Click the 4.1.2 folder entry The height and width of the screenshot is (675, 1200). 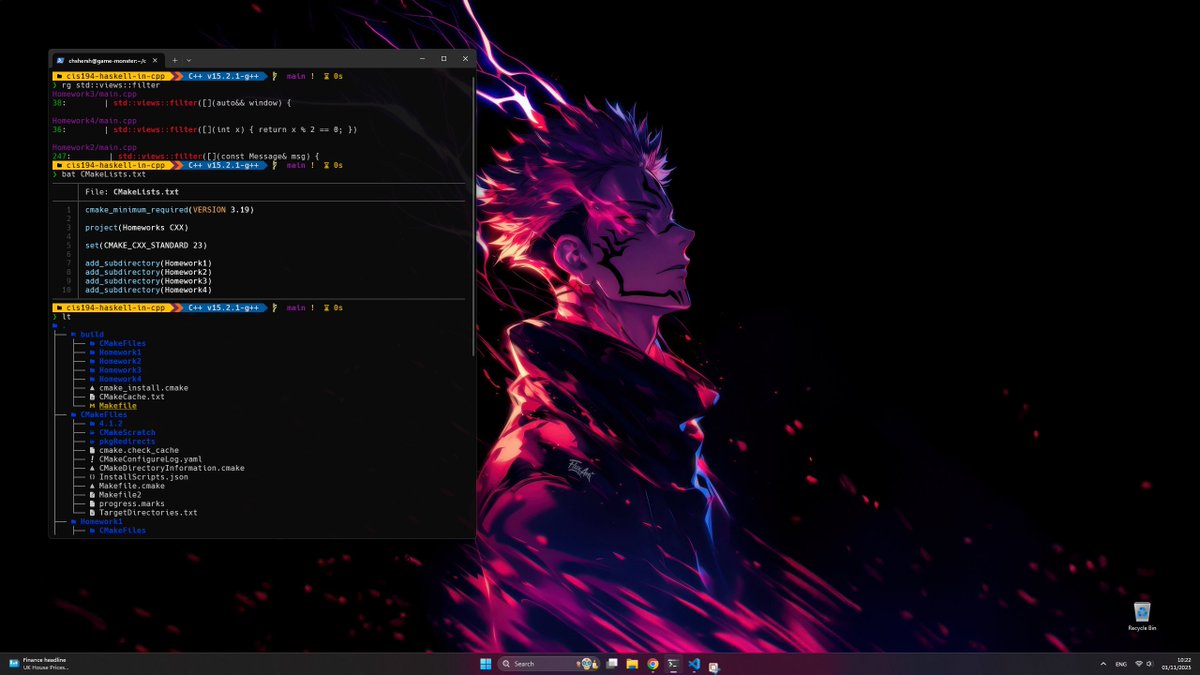click(x=113, y=423)
